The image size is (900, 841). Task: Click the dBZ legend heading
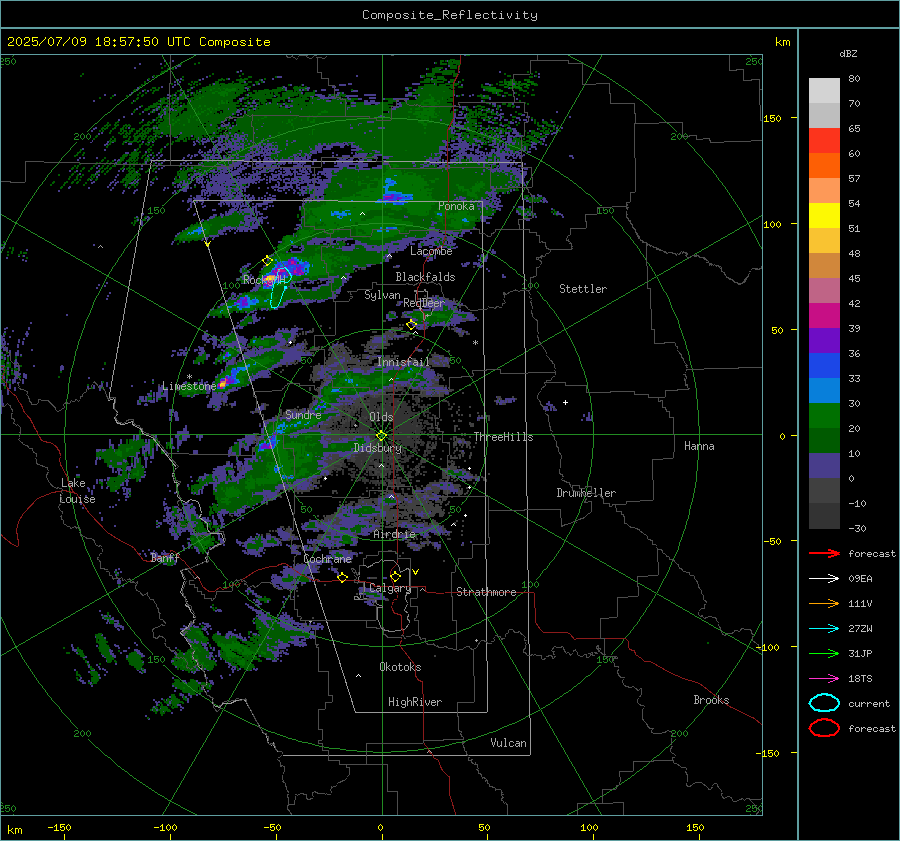[x=848, y=53]
